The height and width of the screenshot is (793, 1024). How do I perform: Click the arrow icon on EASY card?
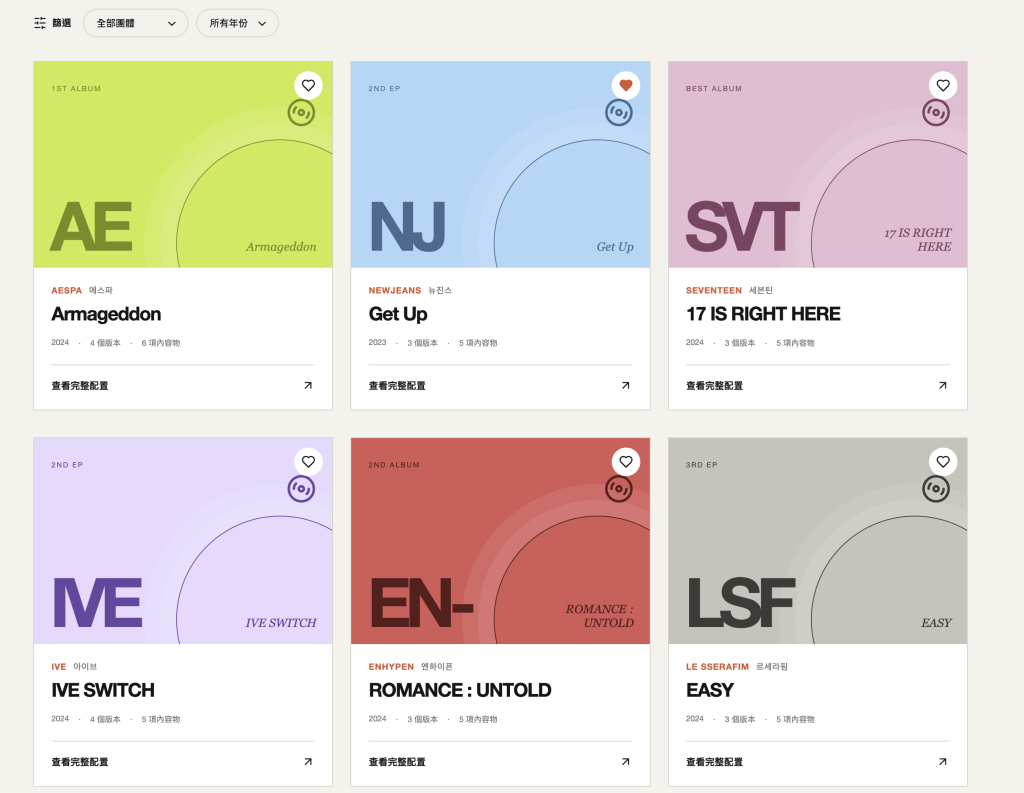(x=943, y=762)
